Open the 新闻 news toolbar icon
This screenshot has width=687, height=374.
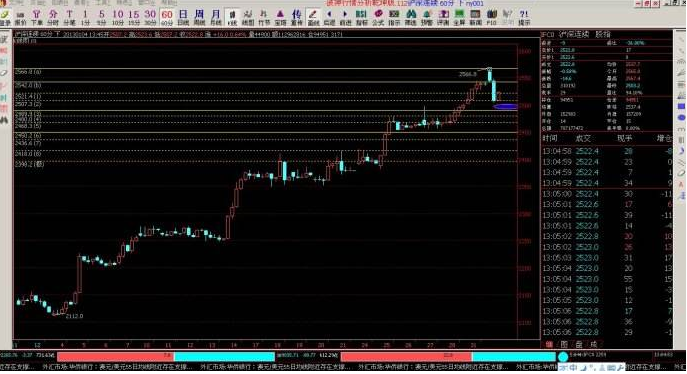475,18
